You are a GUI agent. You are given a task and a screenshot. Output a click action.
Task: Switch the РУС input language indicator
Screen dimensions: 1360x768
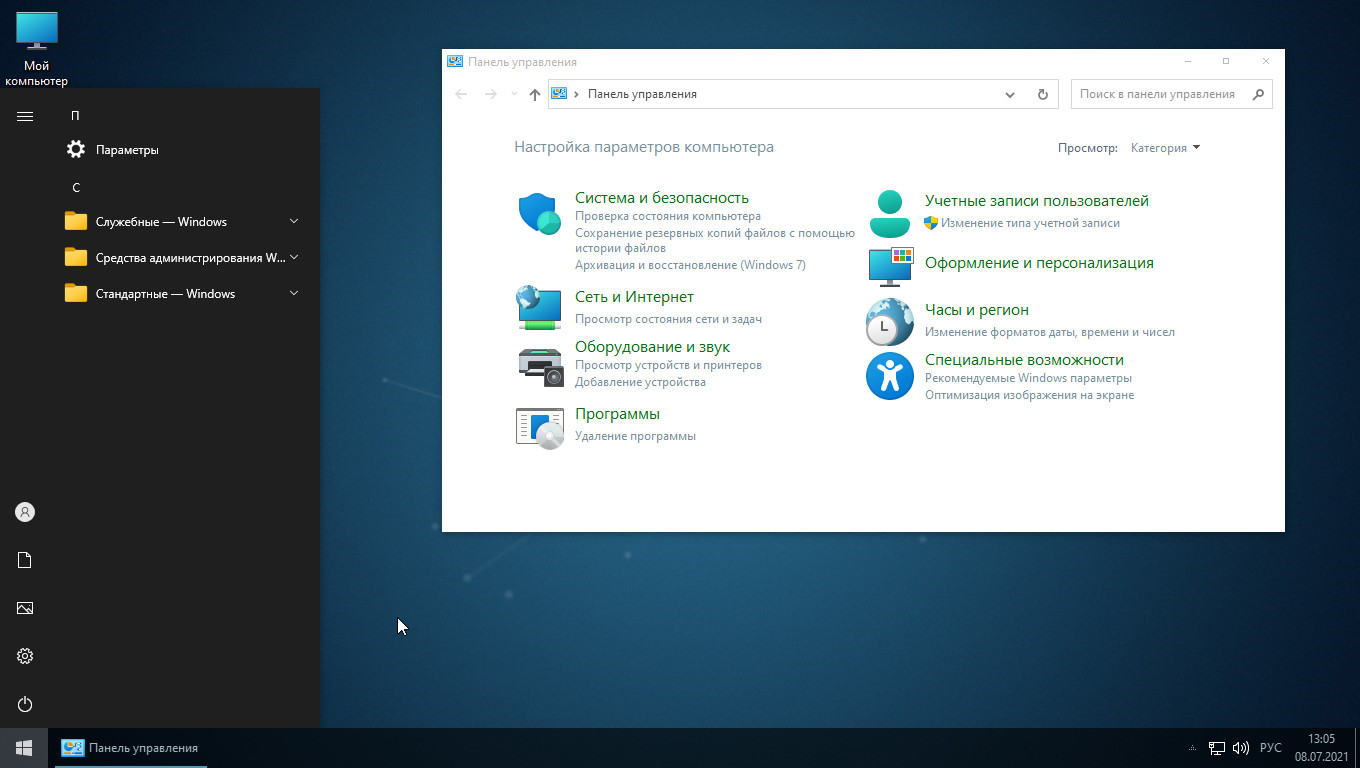tap(1271, 748)
